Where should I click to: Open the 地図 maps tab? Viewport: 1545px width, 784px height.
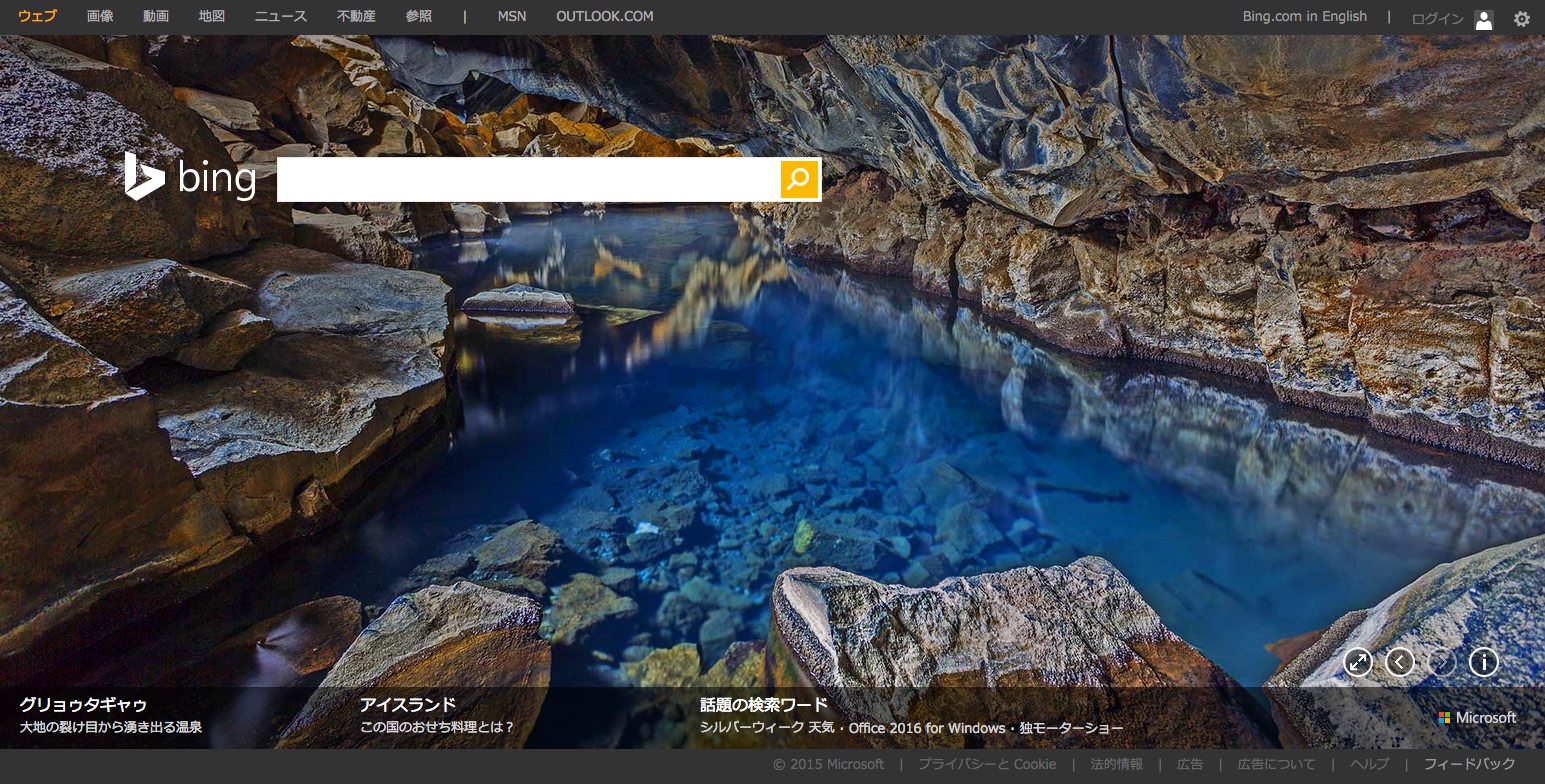(212, 16)
